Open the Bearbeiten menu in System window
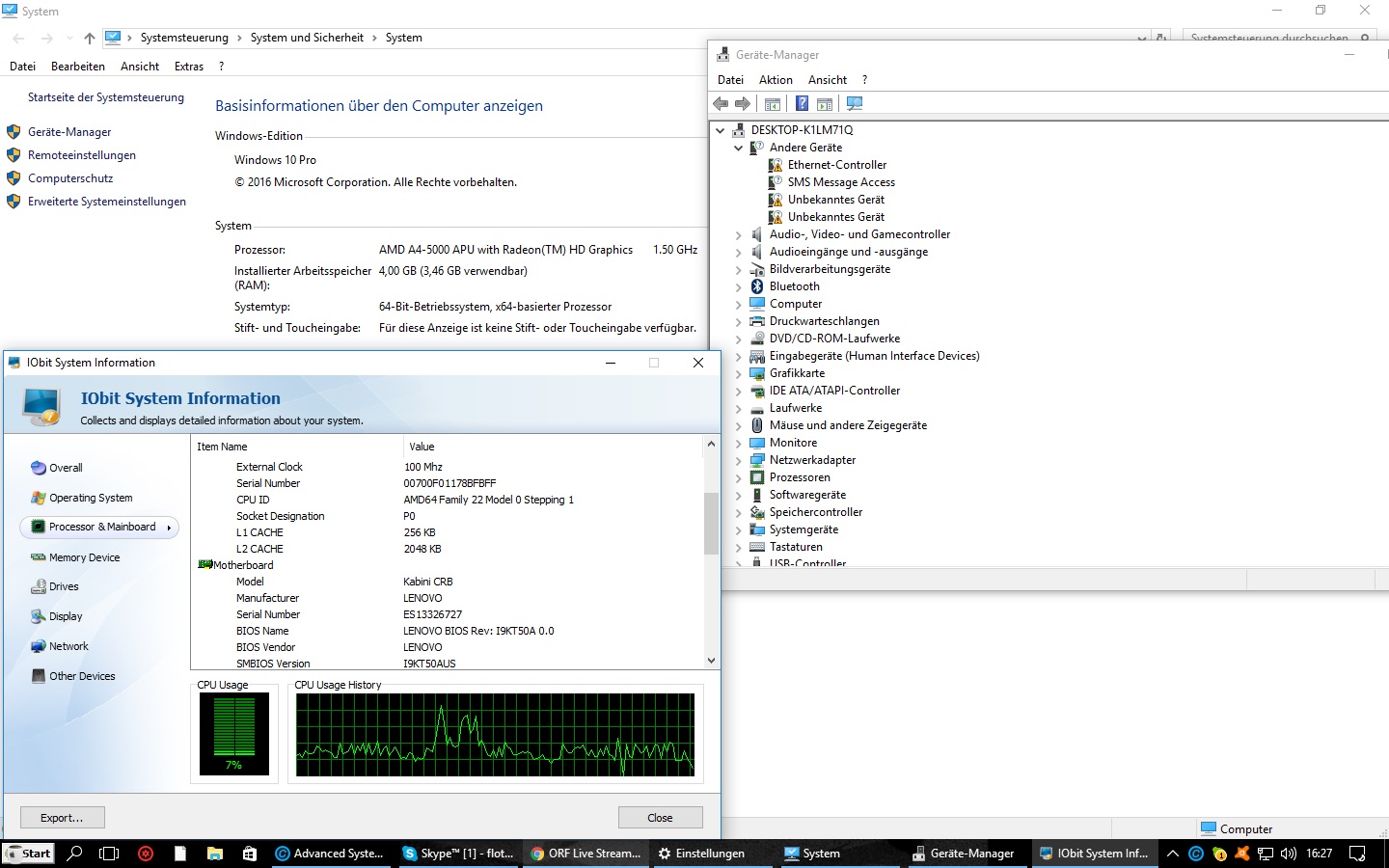Image resolution: width=1389 pixels, height=868 pixels. [78, 67]
